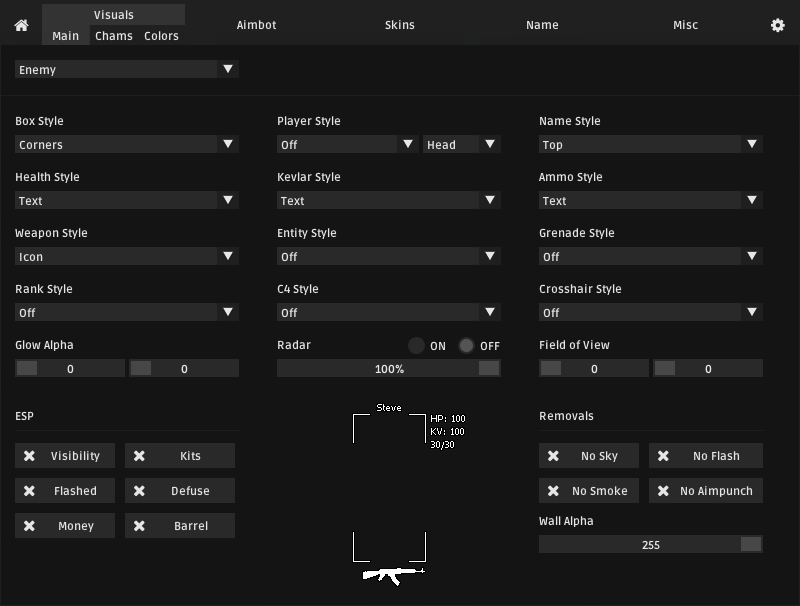Open Kevlar Style dropdown
The width and height of the screenshot is (800, 606).
[389, 200]
